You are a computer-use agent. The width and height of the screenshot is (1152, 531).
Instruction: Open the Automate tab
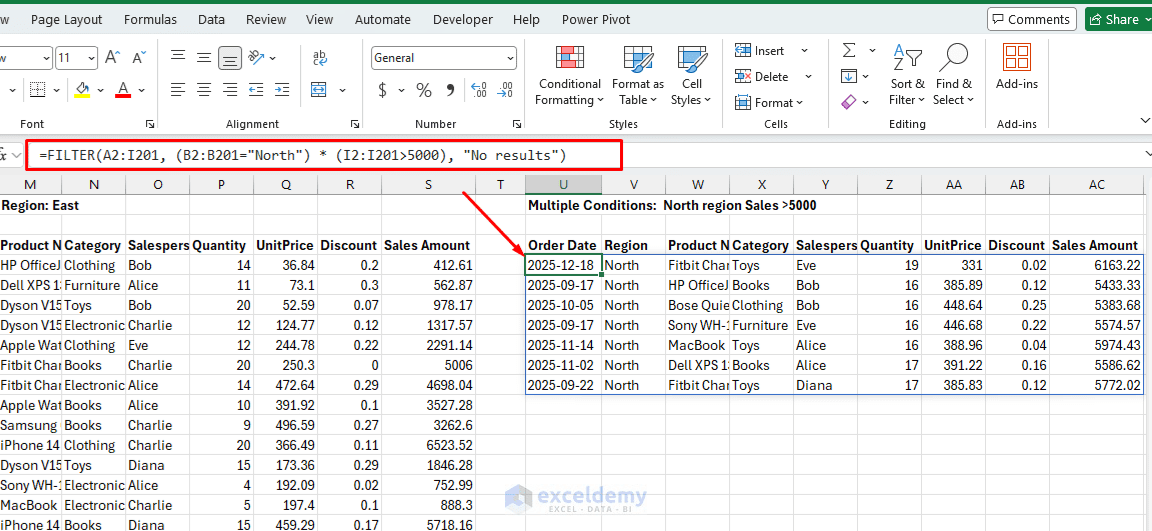[383, 20]
